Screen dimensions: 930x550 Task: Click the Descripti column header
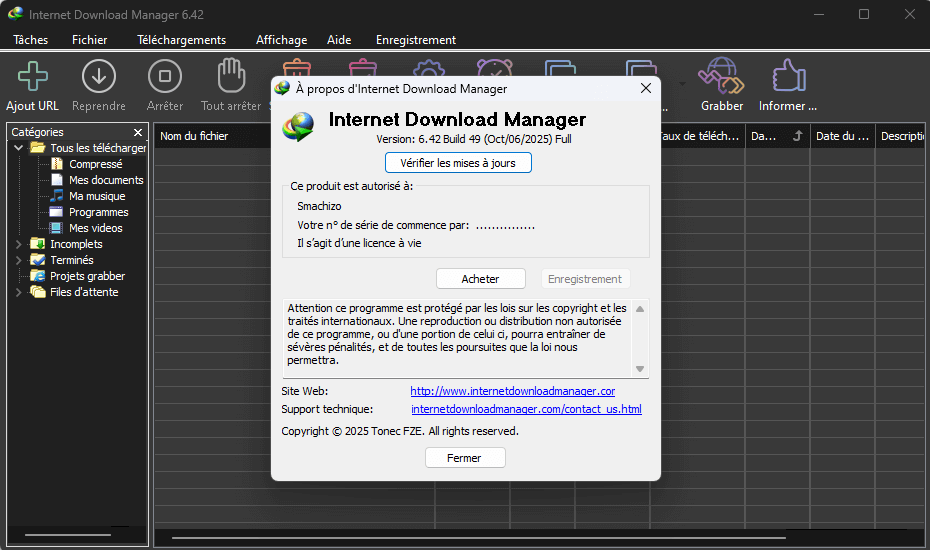tap(902, 136)
